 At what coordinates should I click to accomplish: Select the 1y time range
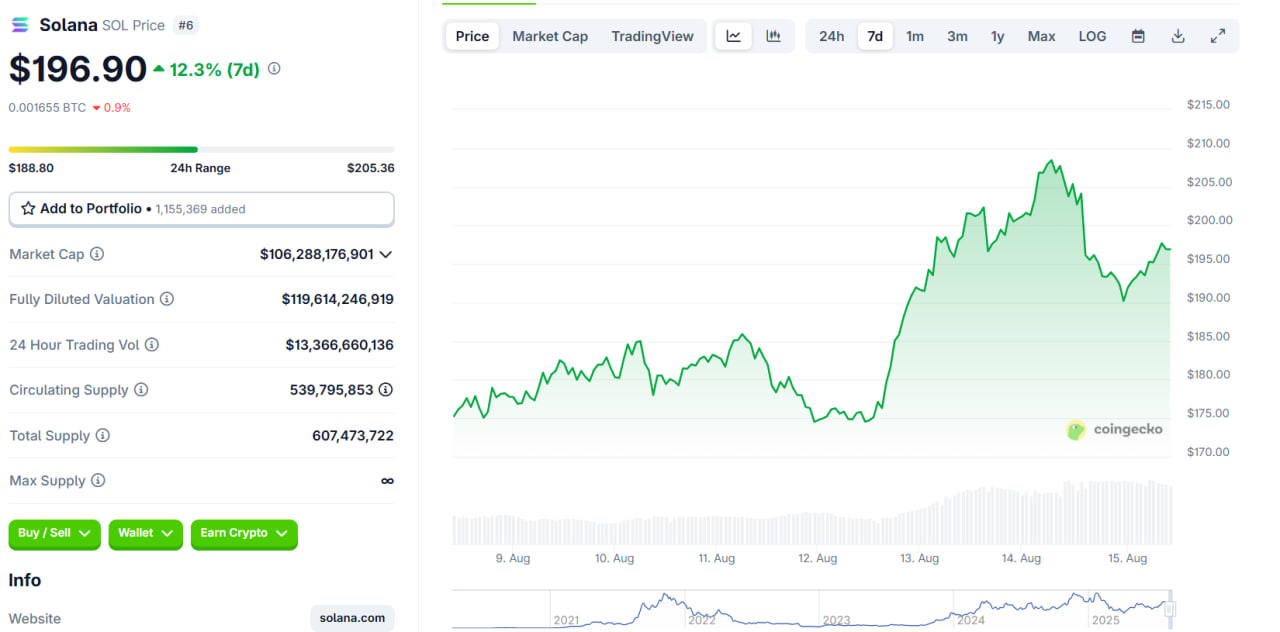click(x=997, y=36)
